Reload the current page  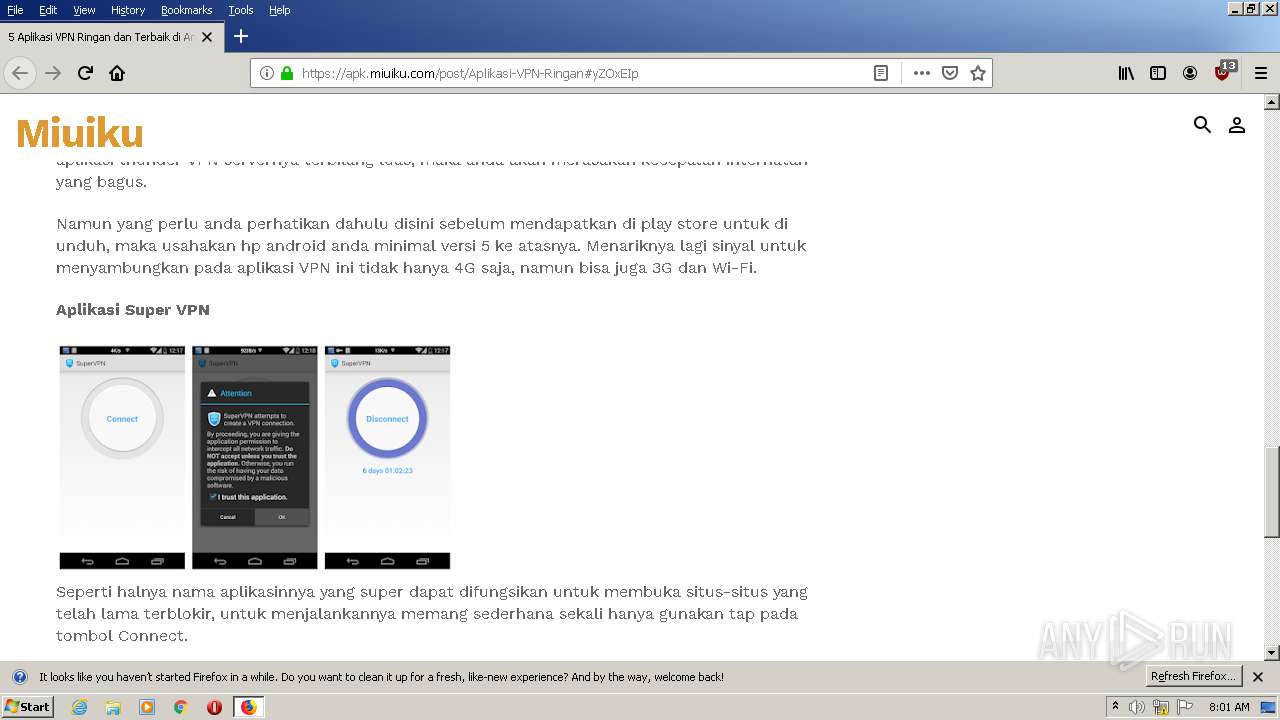(85, 73)
